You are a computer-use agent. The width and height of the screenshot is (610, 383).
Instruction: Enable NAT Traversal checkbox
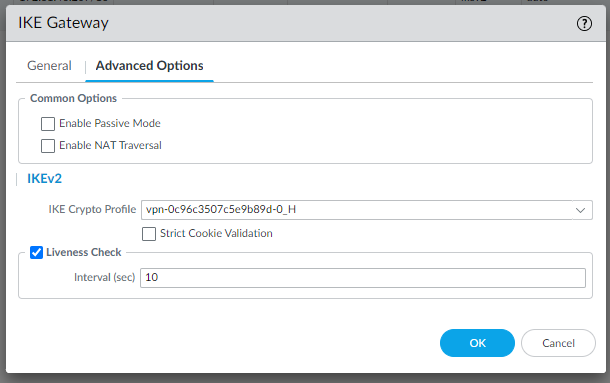click(48, 146)
